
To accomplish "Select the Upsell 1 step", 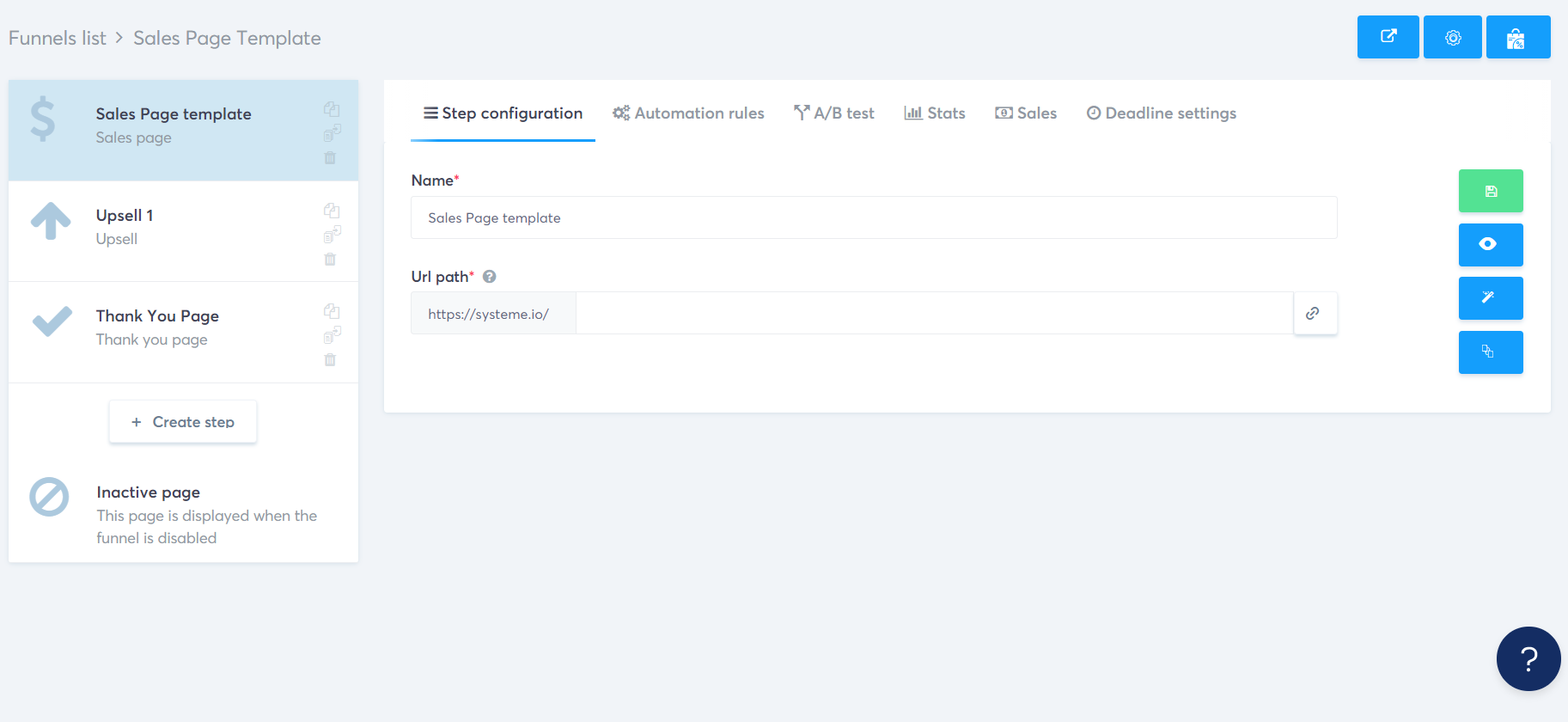I will 183,231.
